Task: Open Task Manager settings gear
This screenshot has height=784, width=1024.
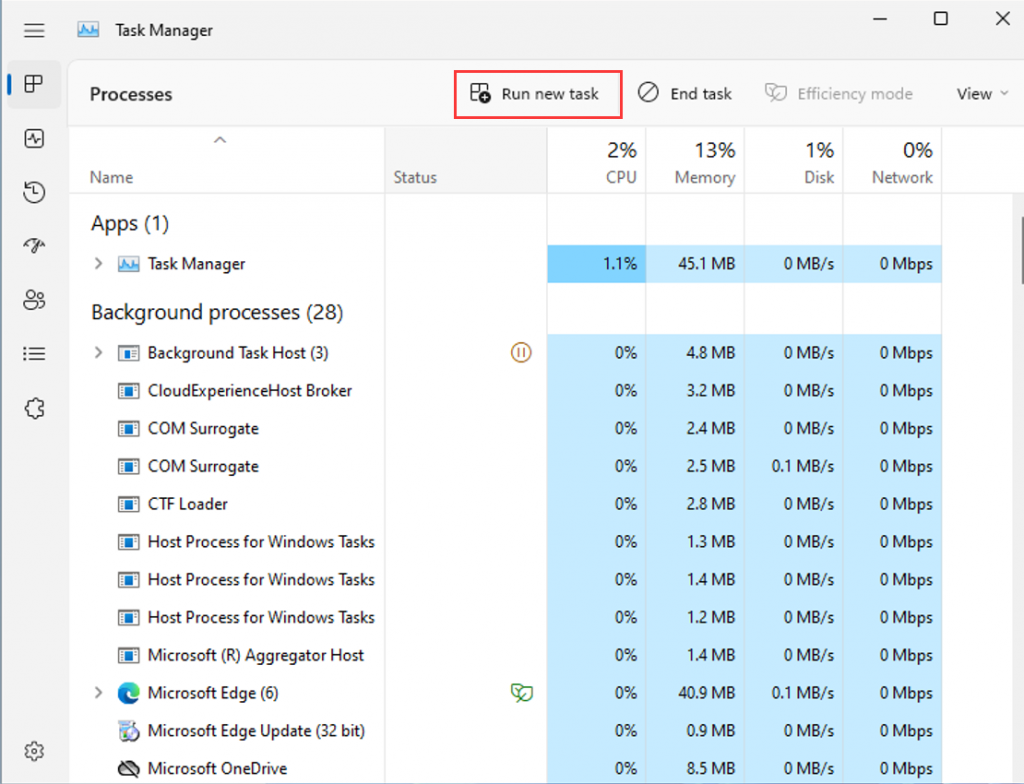Action: [x=34, y=750]
